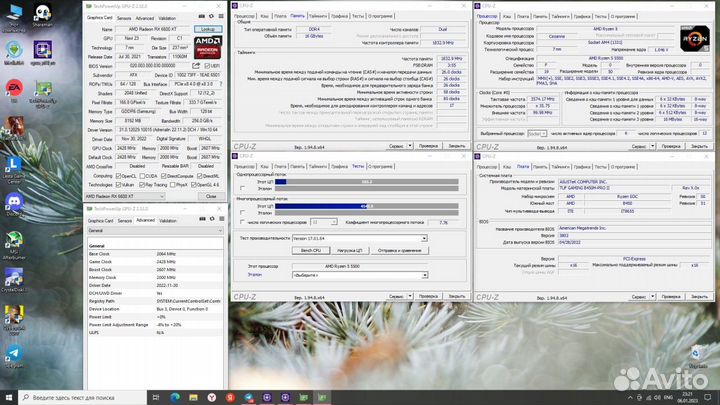
Task: Open the reference CPU dropdown «Выберите»
Action: [x=360, y=275]
